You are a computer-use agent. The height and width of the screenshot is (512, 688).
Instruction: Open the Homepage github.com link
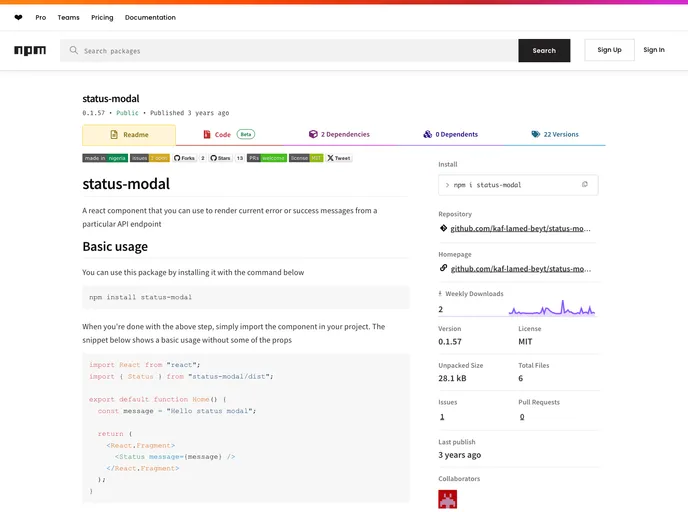coord(520,269)
